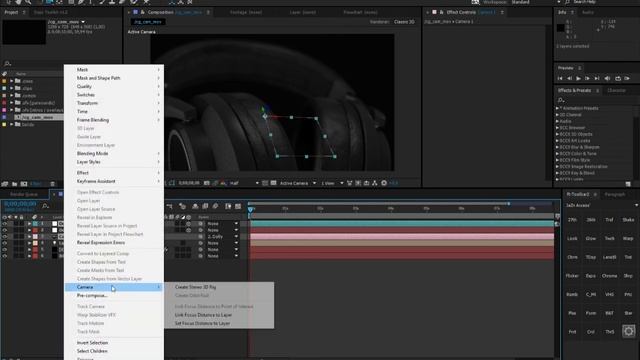Toggle visibility eye of layer 4
This screenshot has width=640, height=360.
4,243
